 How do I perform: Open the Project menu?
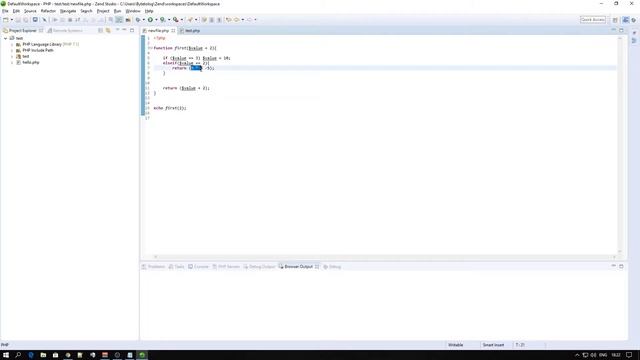click(103, 11)
